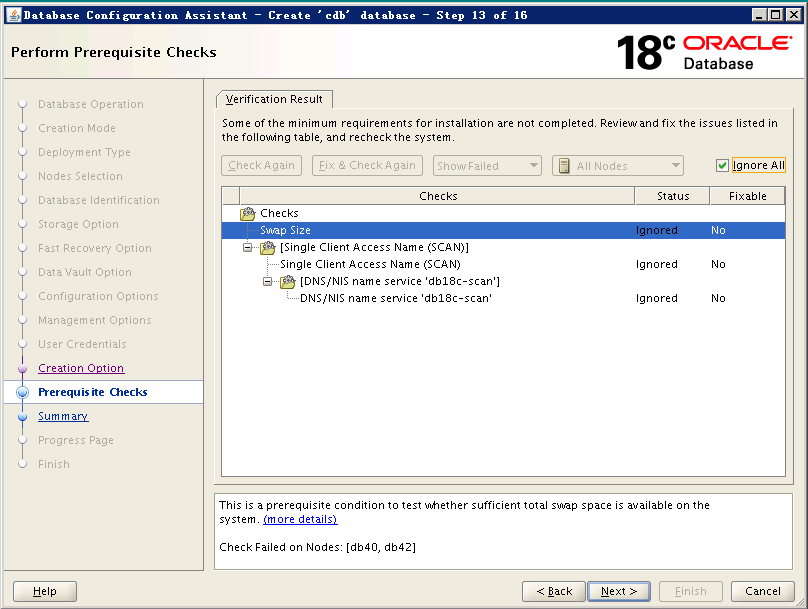This screenshot has width=808, height=609.
Task: Click the Finish step in sidebar
Action: [x=54, y=464]
